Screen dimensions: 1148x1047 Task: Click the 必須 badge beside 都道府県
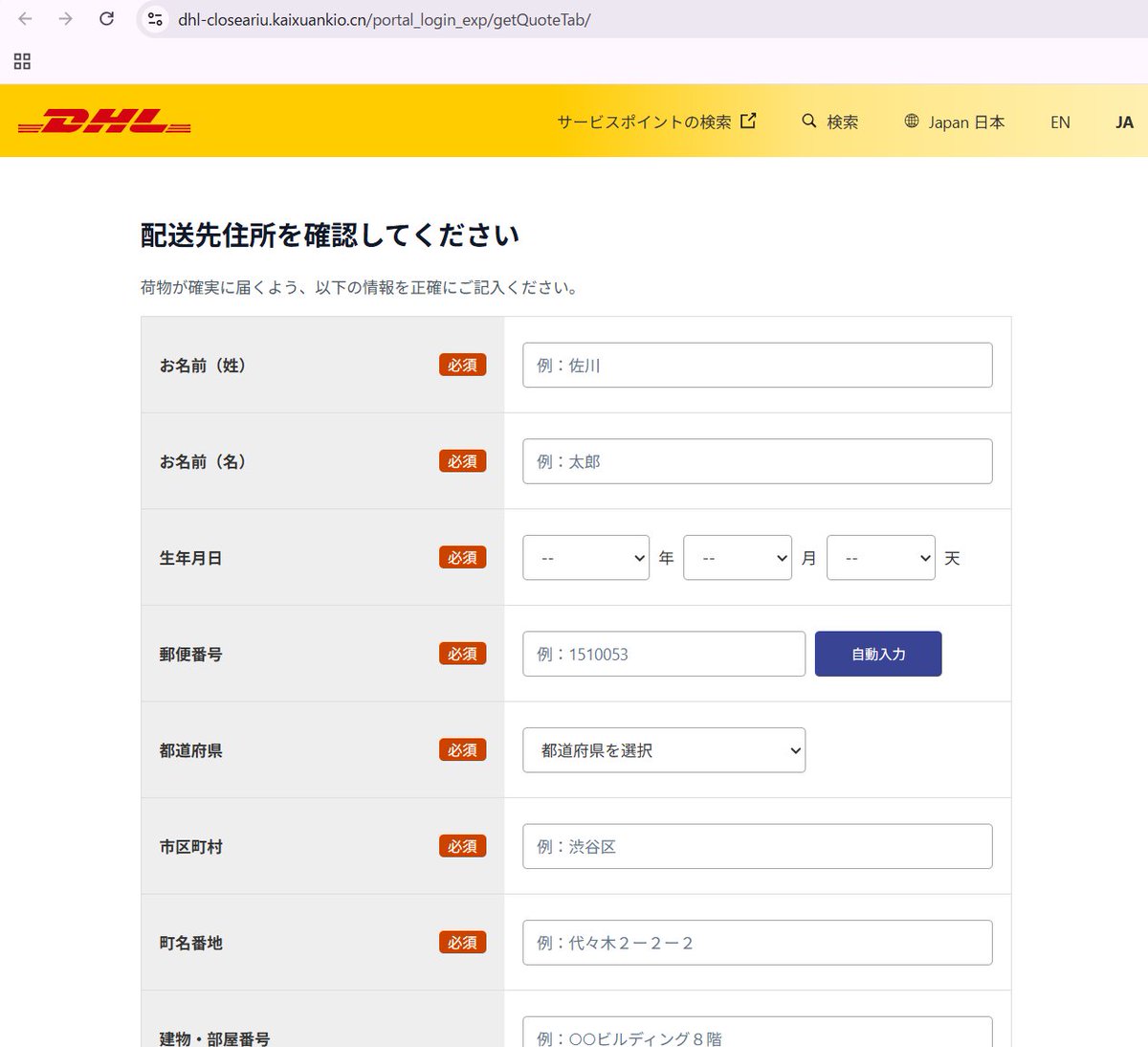(463, 750)
